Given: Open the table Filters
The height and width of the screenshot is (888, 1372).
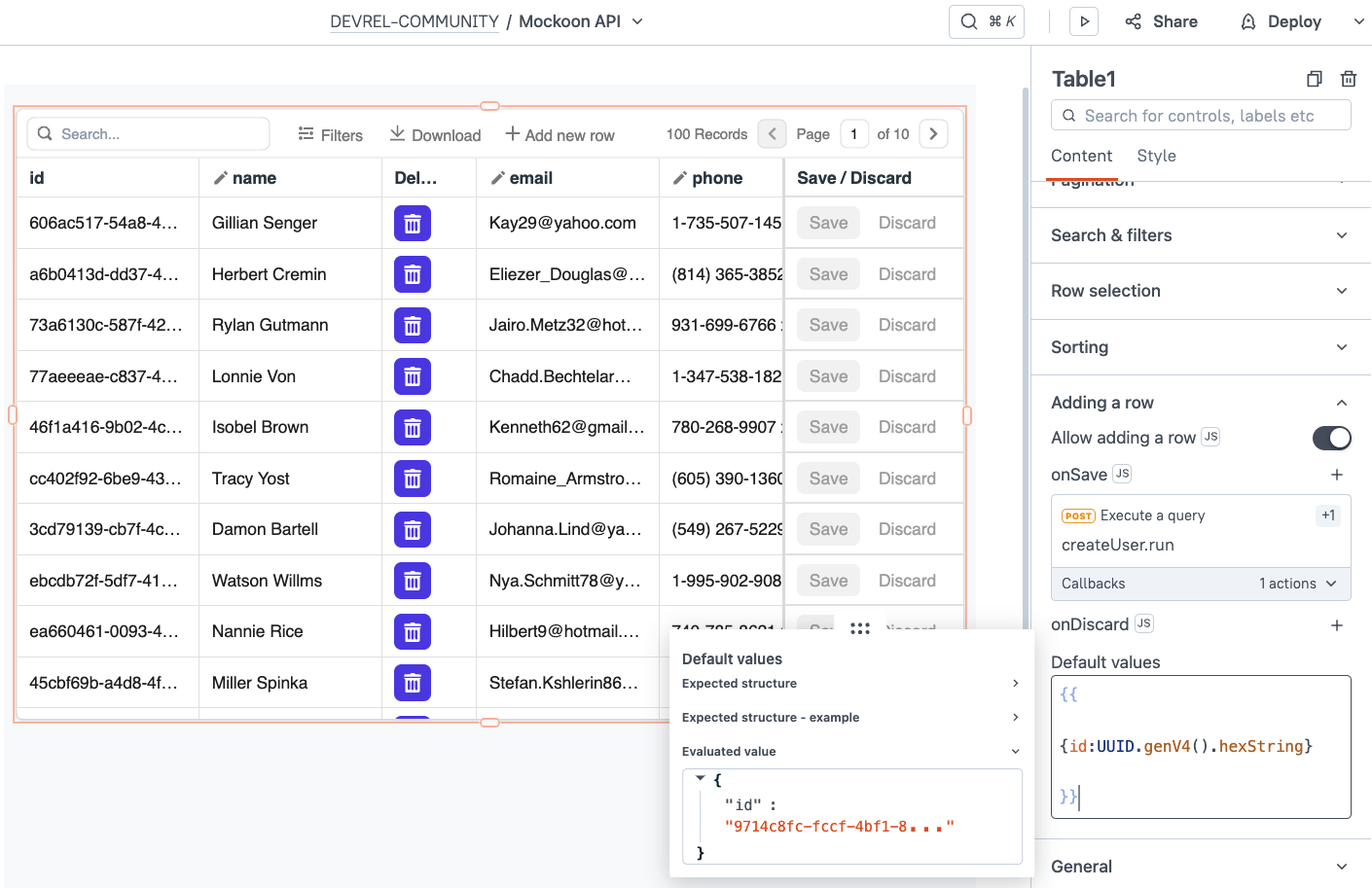Looking at the screenshot, I should click(x=331, y=135).
